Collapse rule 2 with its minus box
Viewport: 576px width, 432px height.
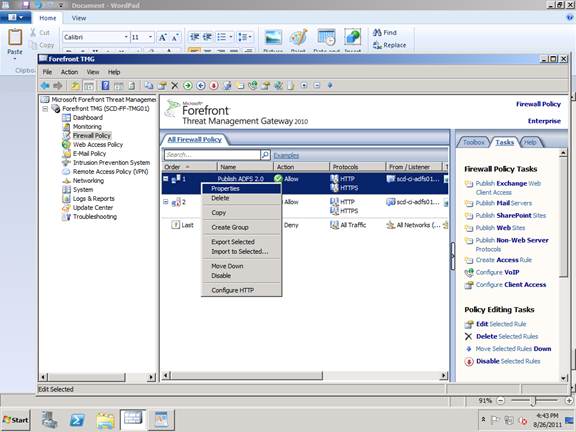(x=166, y=202)
